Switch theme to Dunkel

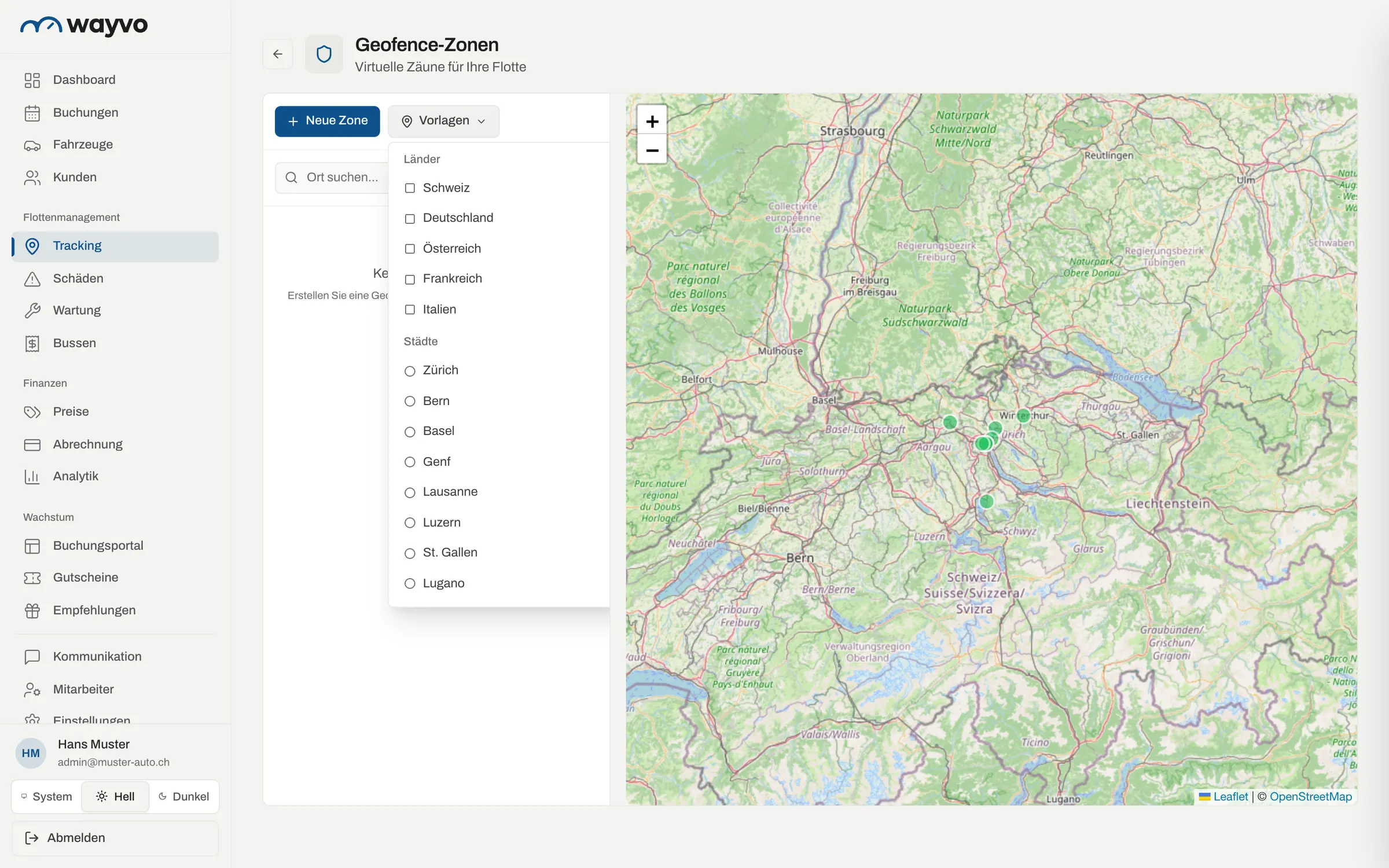click(x=184, y=797)
